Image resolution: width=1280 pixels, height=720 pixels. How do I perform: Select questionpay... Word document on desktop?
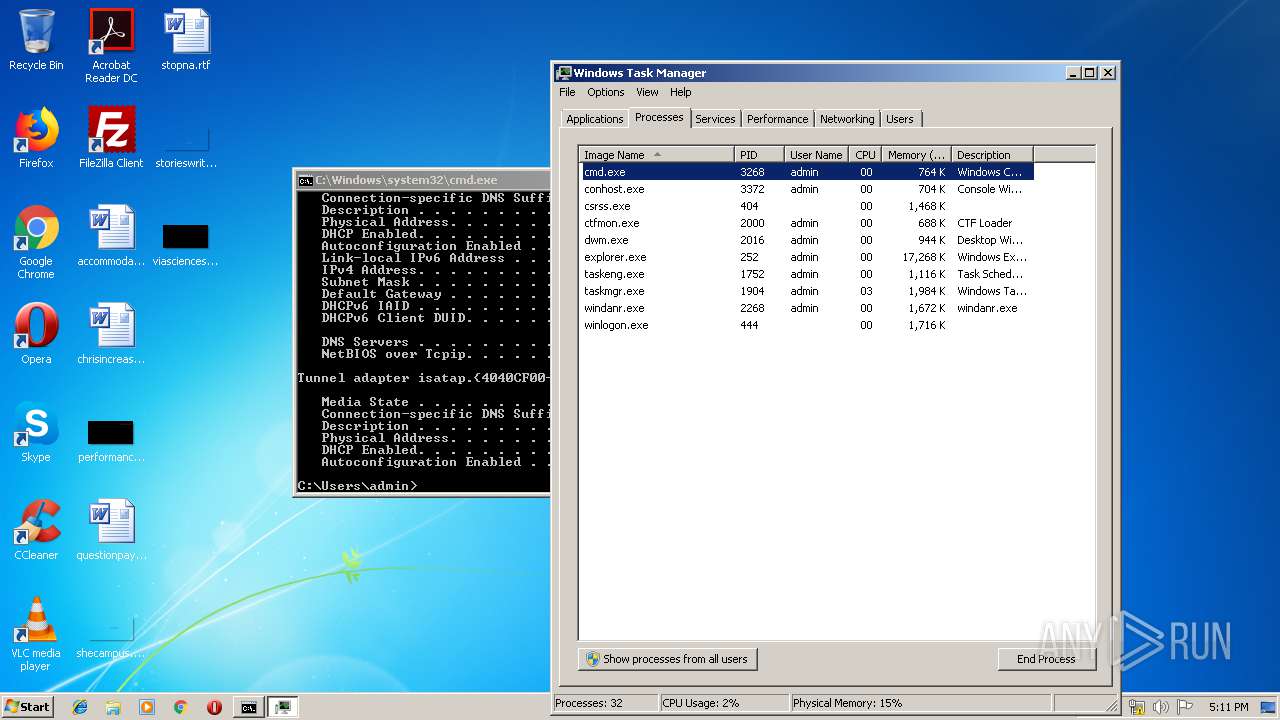pyautogui.click(x=111, y=530)
